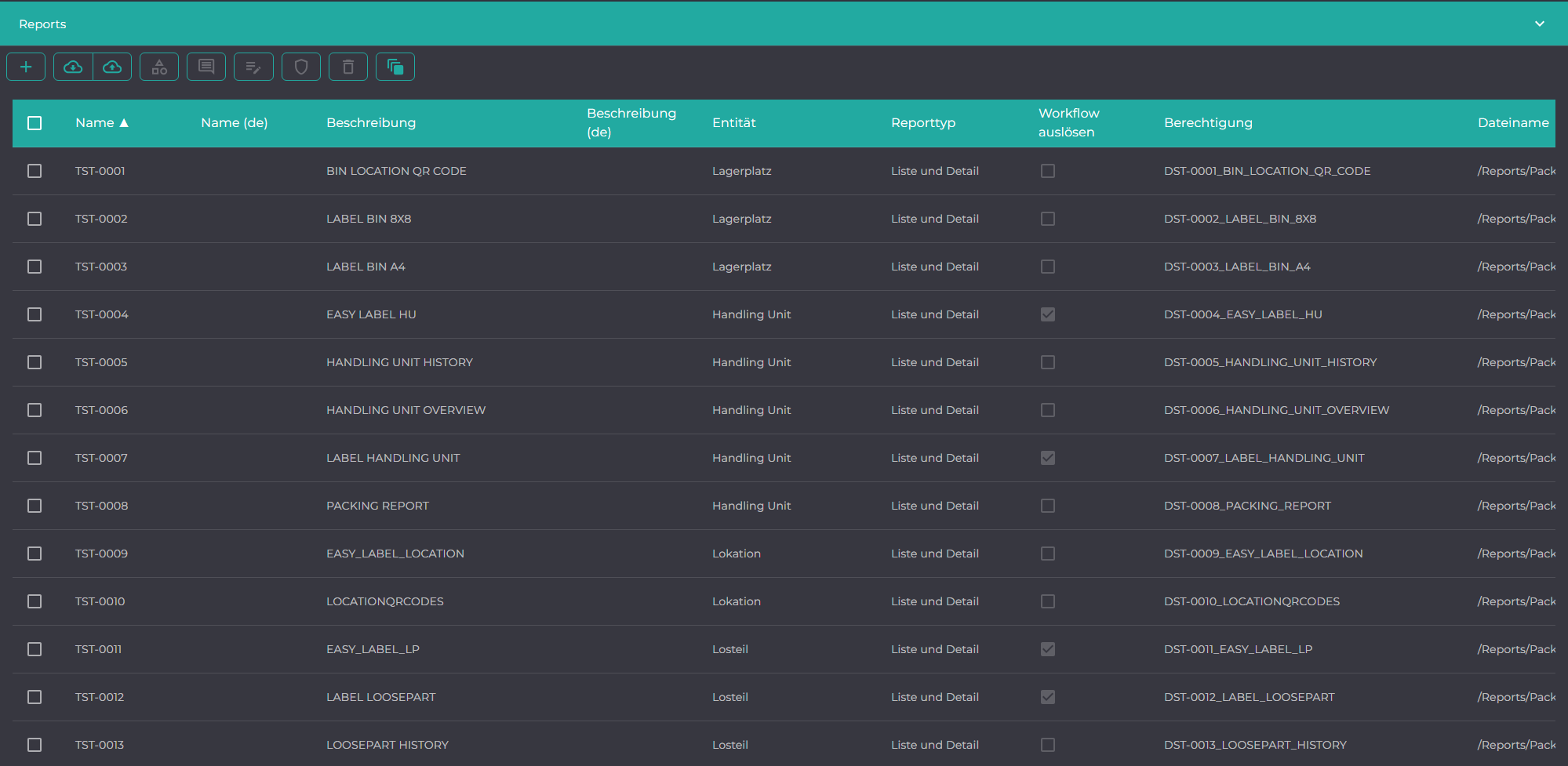This screenshot has height=766, width=1568.
Task: Click the TST-0011 name cell
Action: [99, 649]
